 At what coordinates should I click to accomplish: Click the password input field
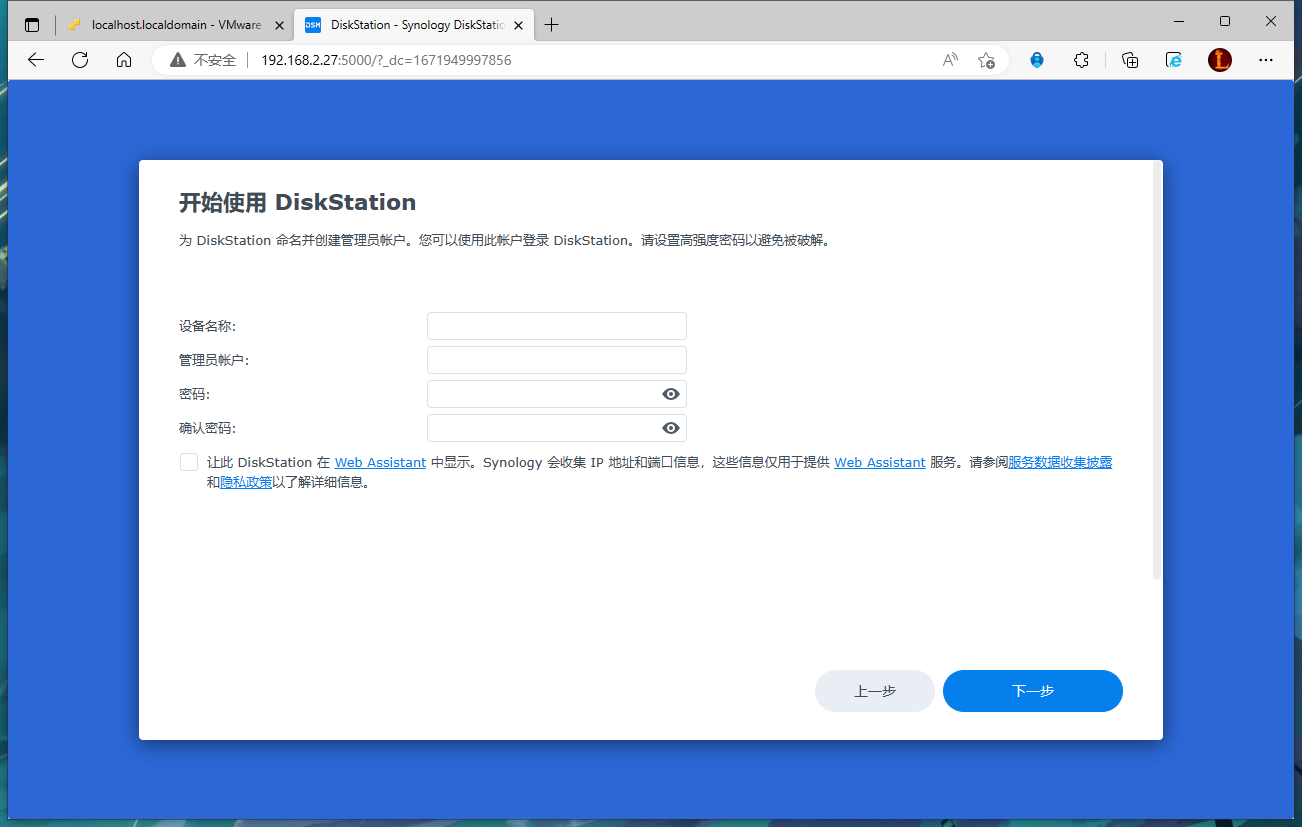[x=557, y=394]
